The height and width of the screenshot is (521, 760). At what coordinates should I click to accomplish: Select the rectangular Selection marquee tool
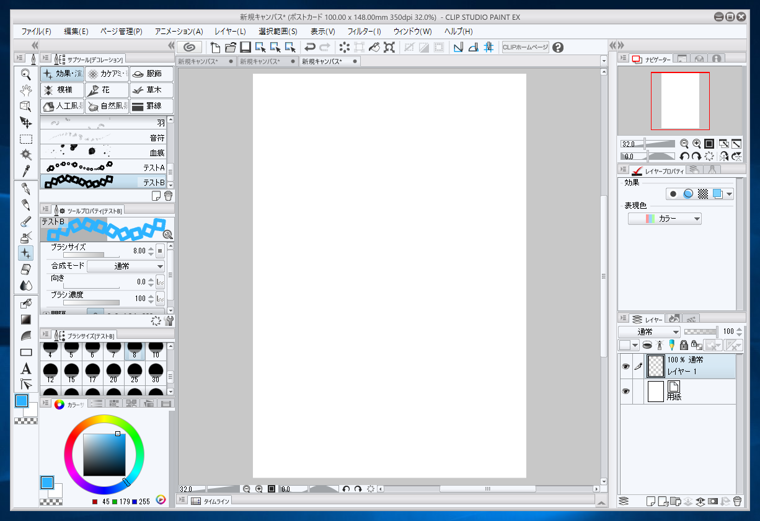(26, 139)
